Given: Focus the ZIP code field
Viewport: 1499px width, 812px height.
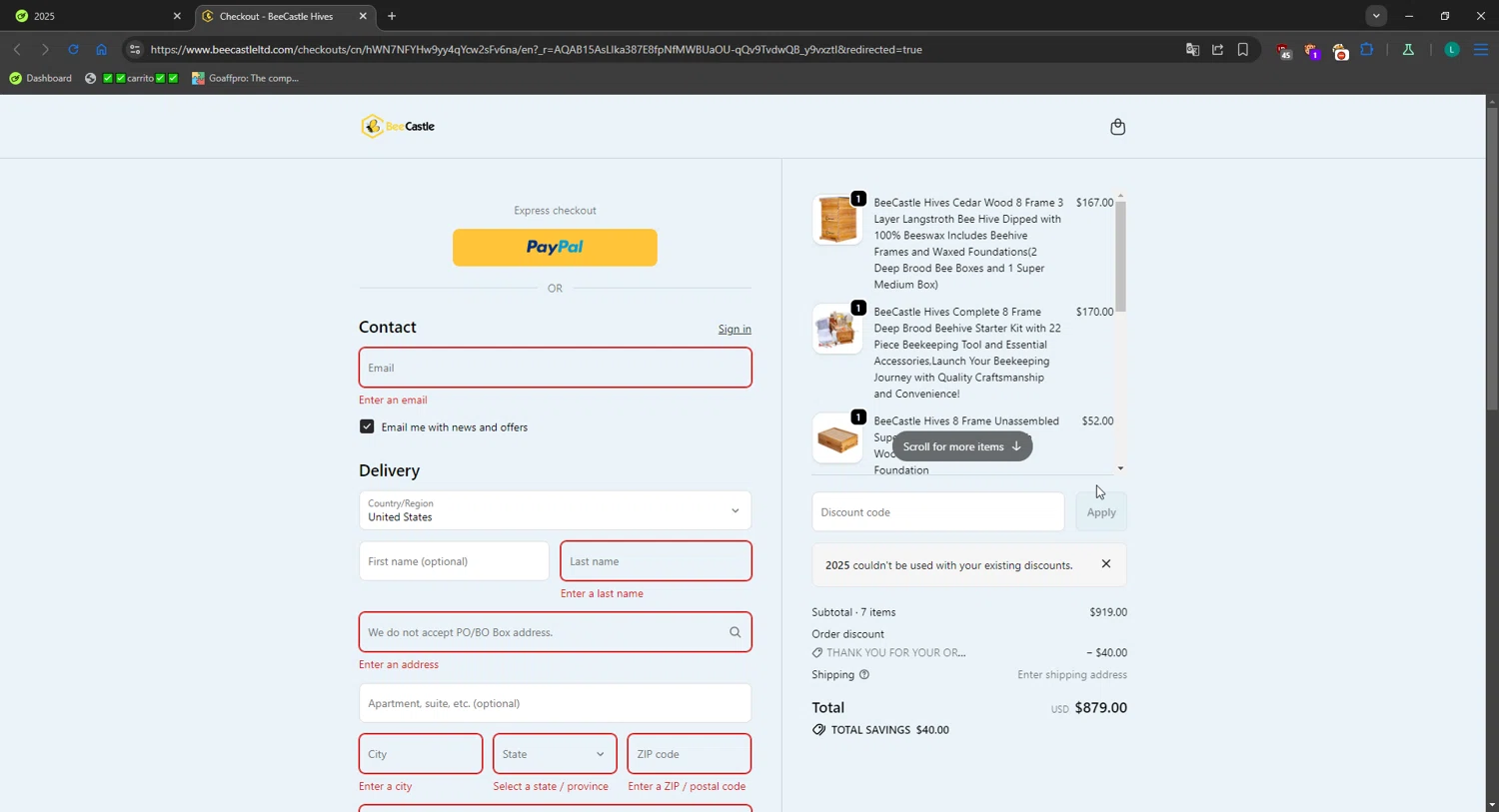Looking at the screenshot, I should 689,754.
